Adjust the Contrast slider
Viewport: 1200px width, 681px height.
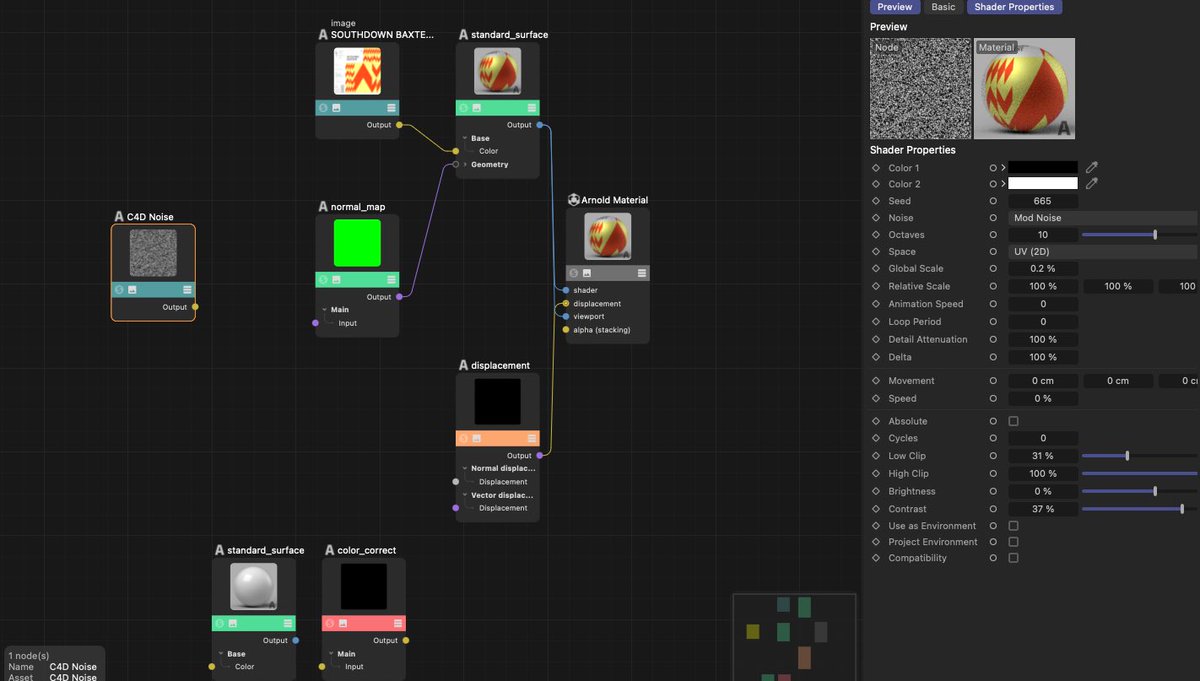point(1139,509)
